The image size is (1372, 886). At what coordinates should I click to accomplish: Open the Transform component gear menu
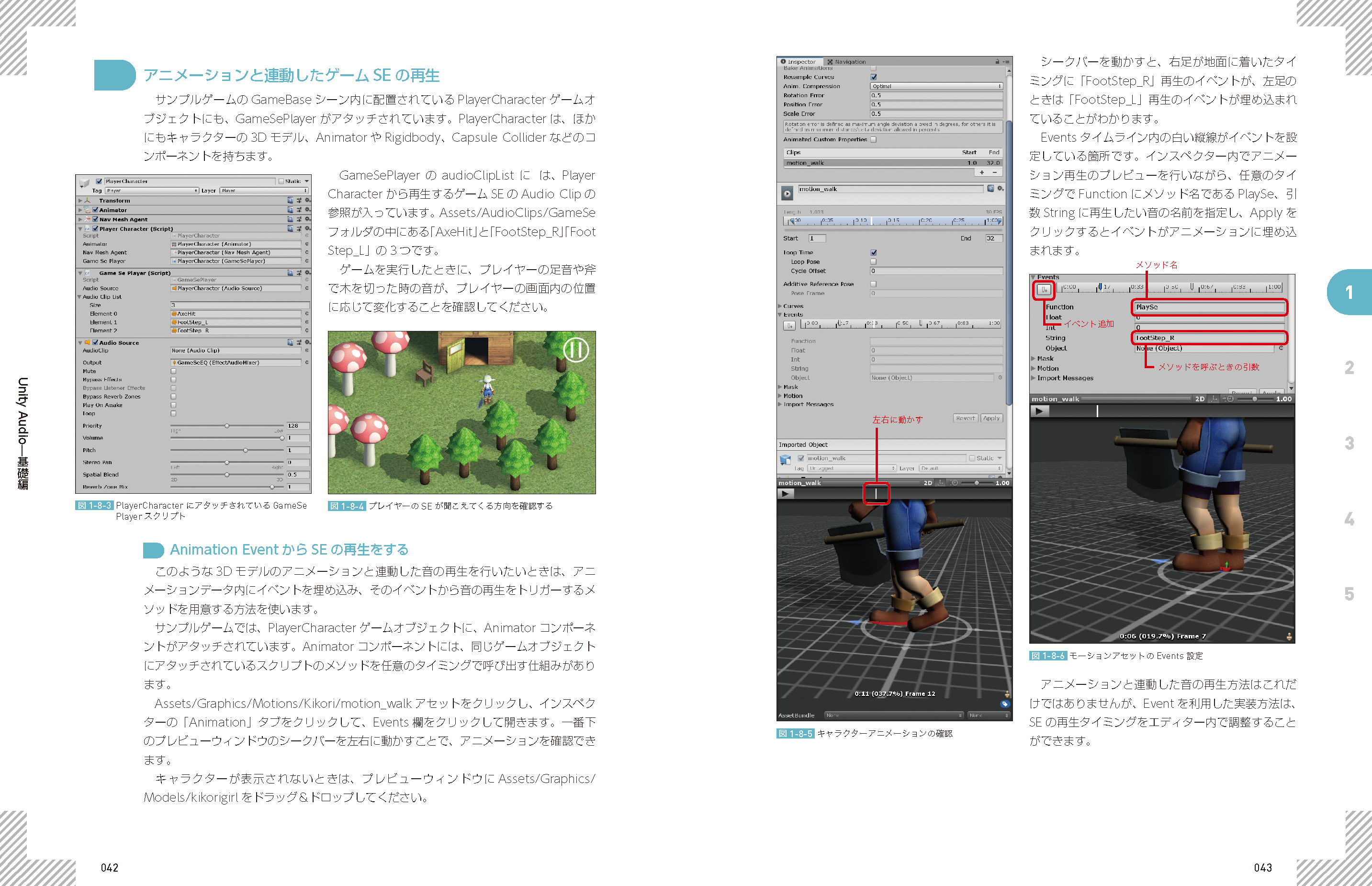click(308, 201)
